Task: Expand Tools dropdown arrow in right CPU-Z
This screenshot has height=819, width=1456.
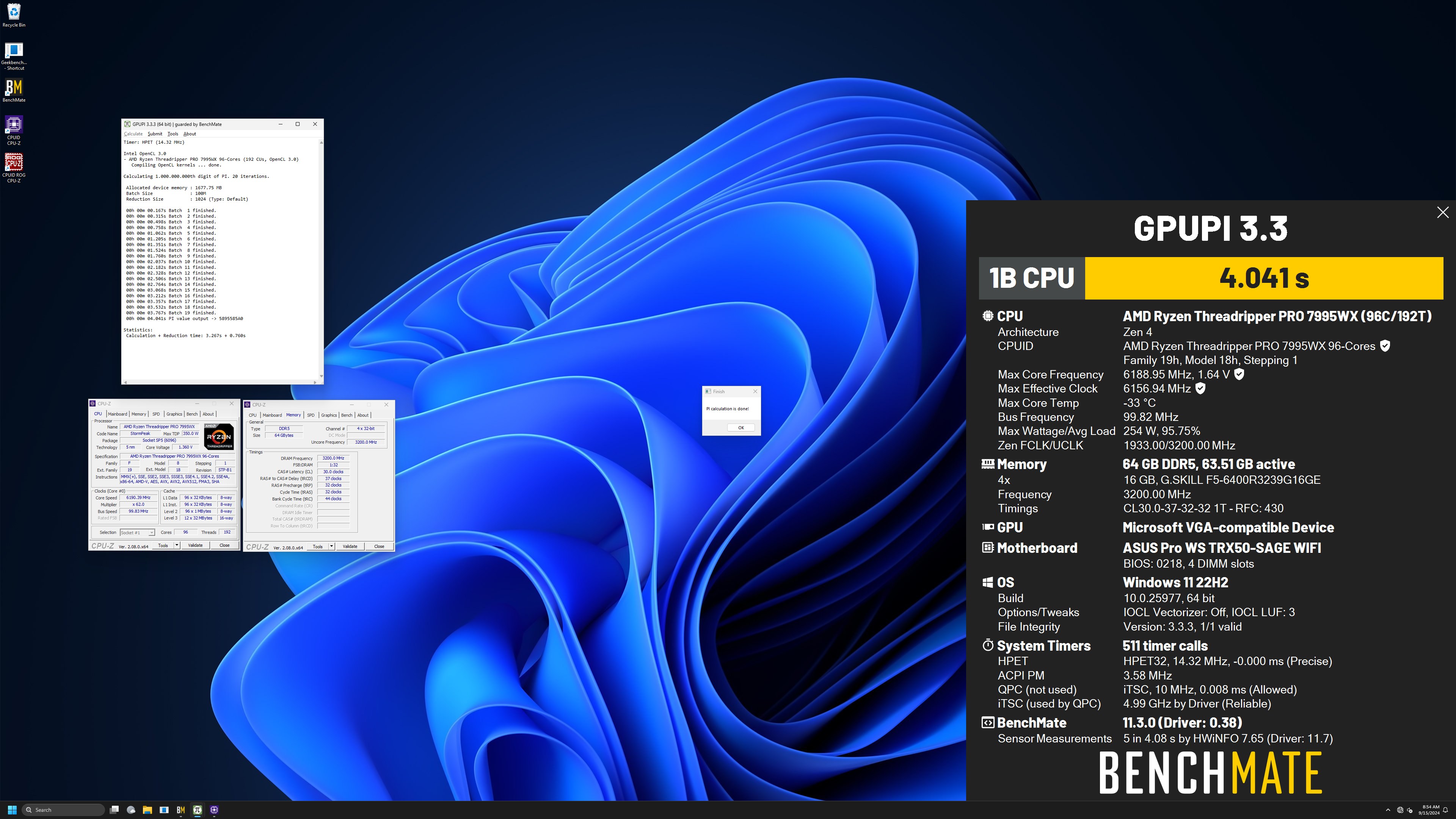Action: [x=332, y=546]
